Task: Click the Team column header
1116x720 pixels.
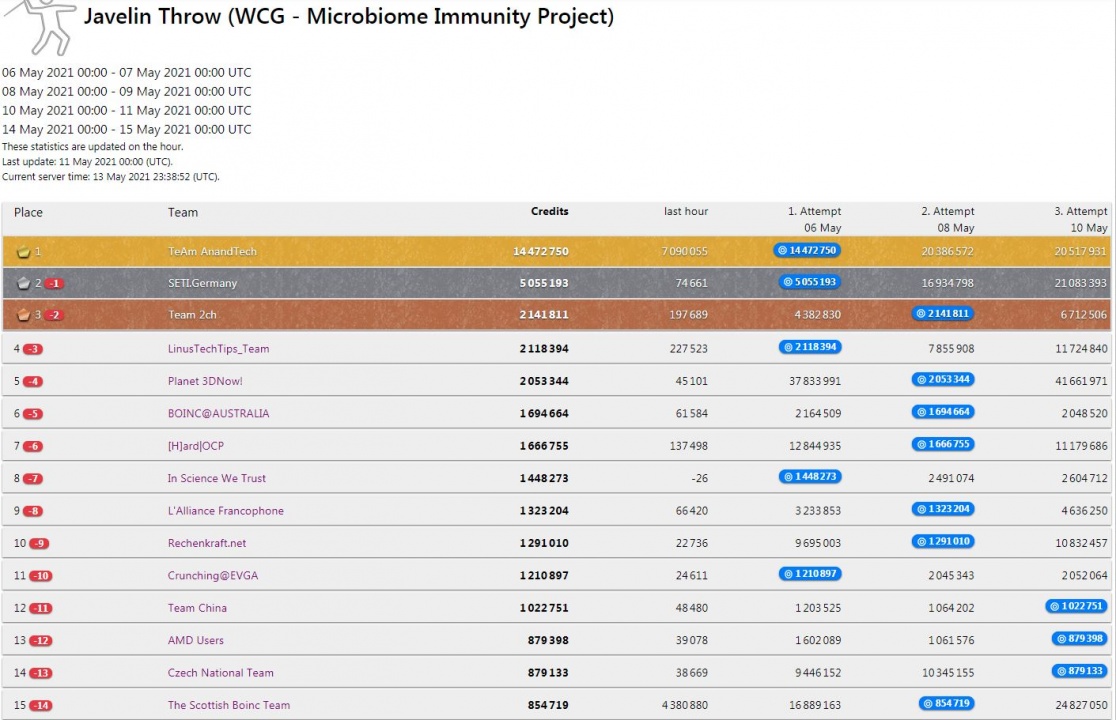Action: (x=183, y=213)
